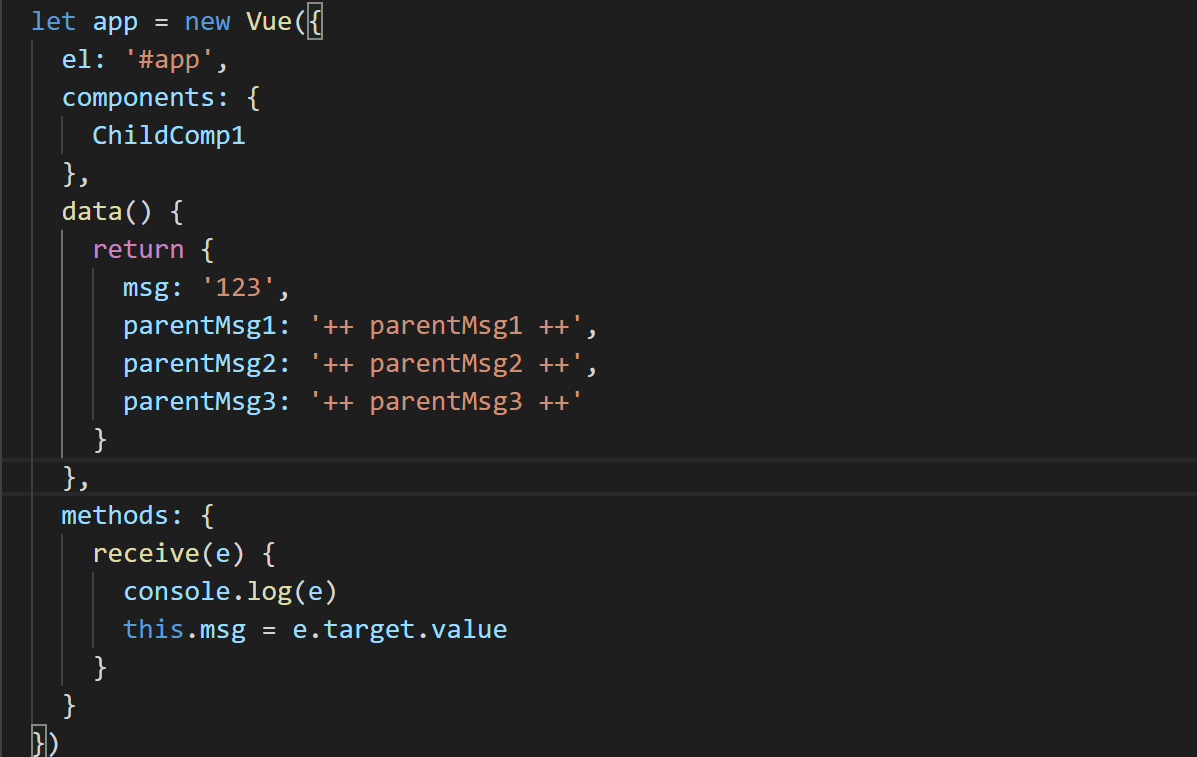Select the 'components' property name
This screenshot has width=1197, height=757.
[139, 98]
